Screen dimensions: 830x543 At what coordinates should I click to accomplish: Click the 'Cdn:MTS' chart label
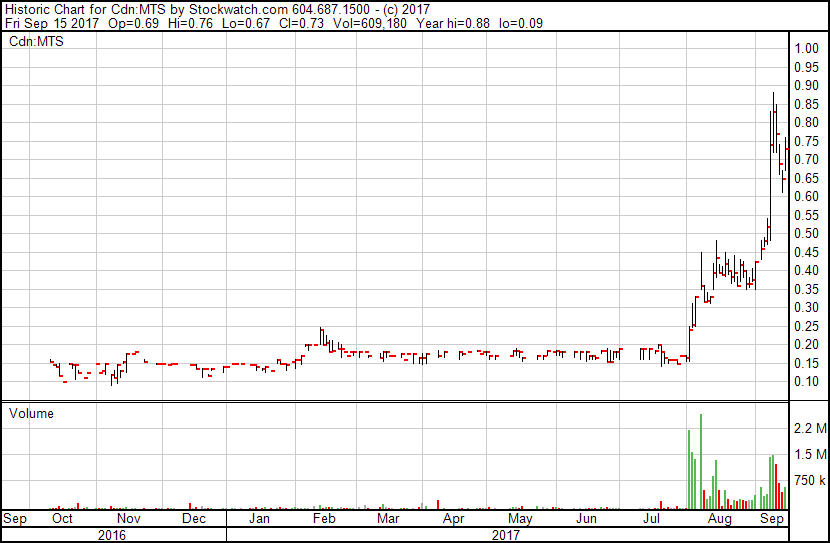[x=36, y=41]
